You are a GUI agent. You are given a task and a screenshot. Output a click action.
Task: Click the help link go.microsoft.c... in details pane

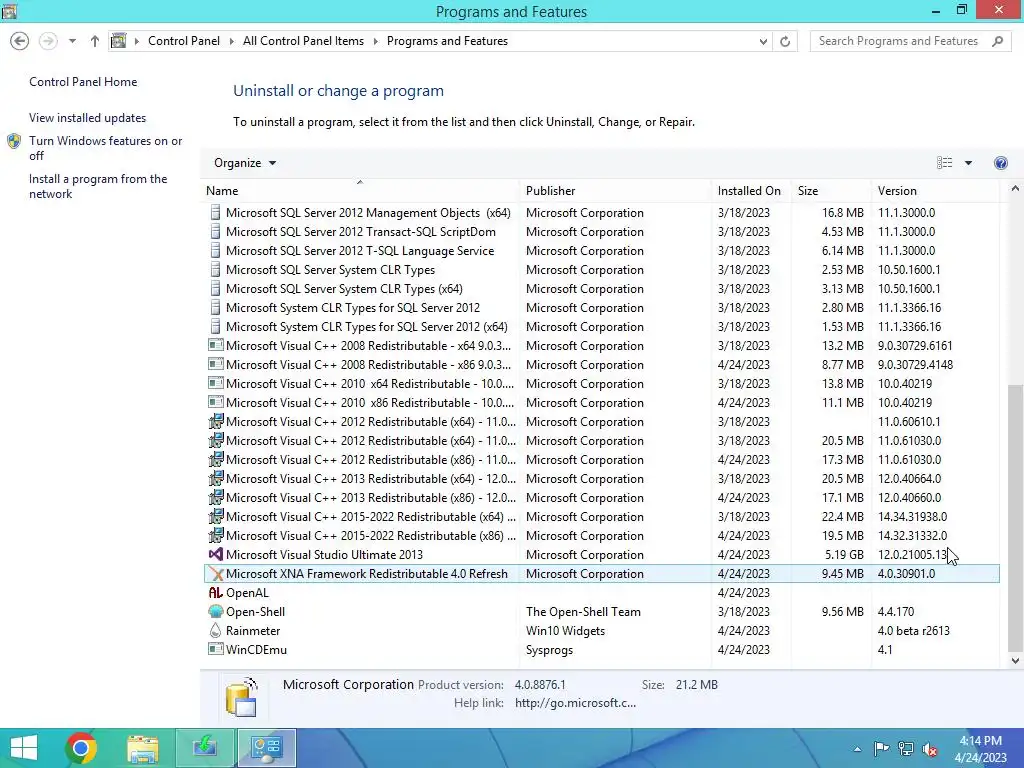point(575,703)
